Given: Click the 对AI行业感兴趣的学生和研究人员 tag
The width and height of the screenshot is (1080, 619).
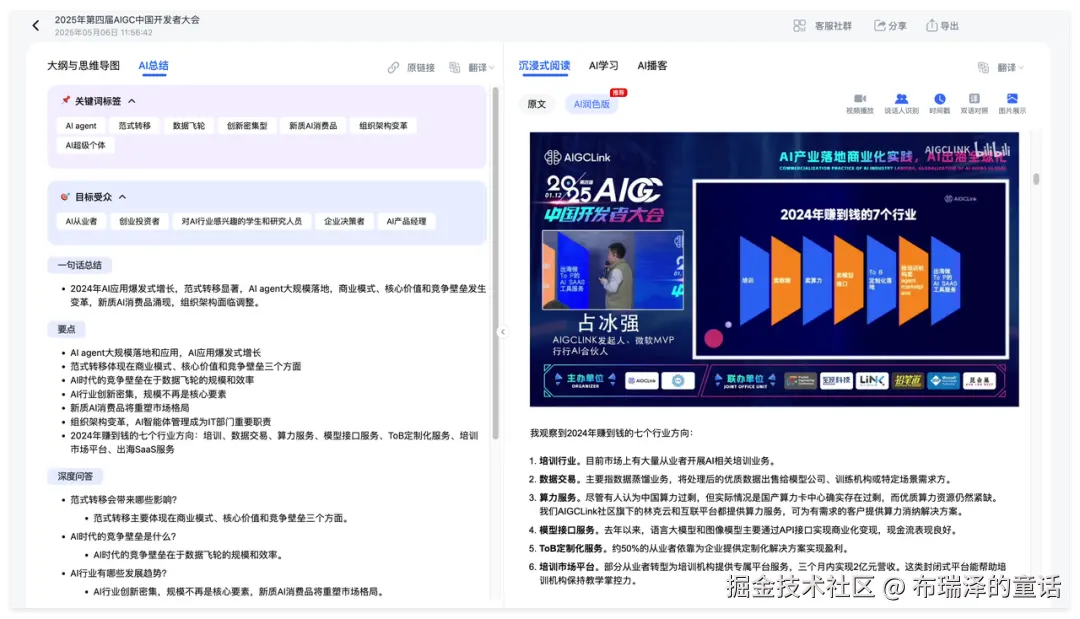Looking at the screenshot, I should click(x=242, y=221).
